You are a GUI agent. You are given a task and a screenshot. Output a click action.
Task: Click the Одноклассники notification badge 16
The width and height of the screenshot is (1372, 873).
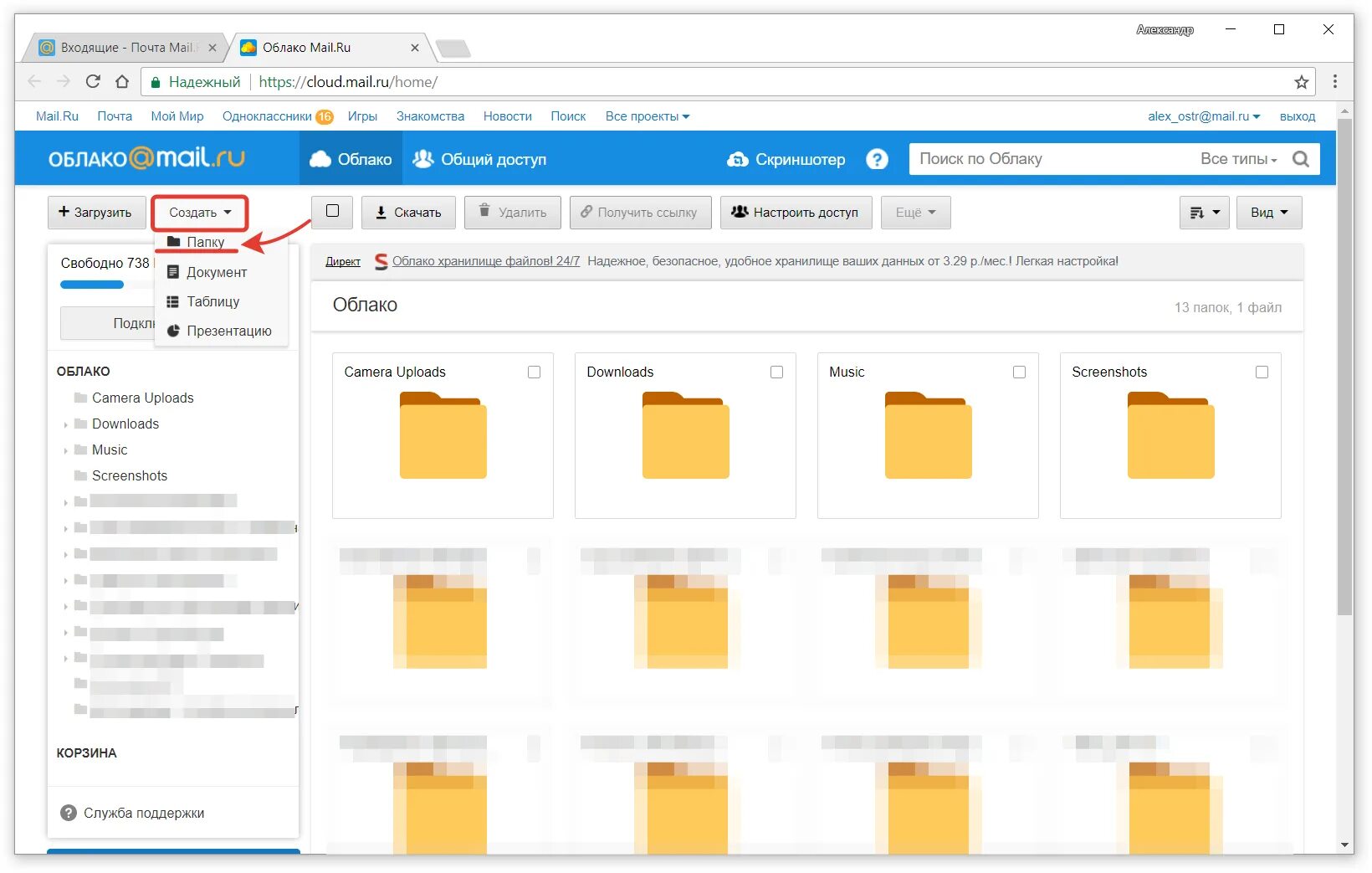[325, 117]
